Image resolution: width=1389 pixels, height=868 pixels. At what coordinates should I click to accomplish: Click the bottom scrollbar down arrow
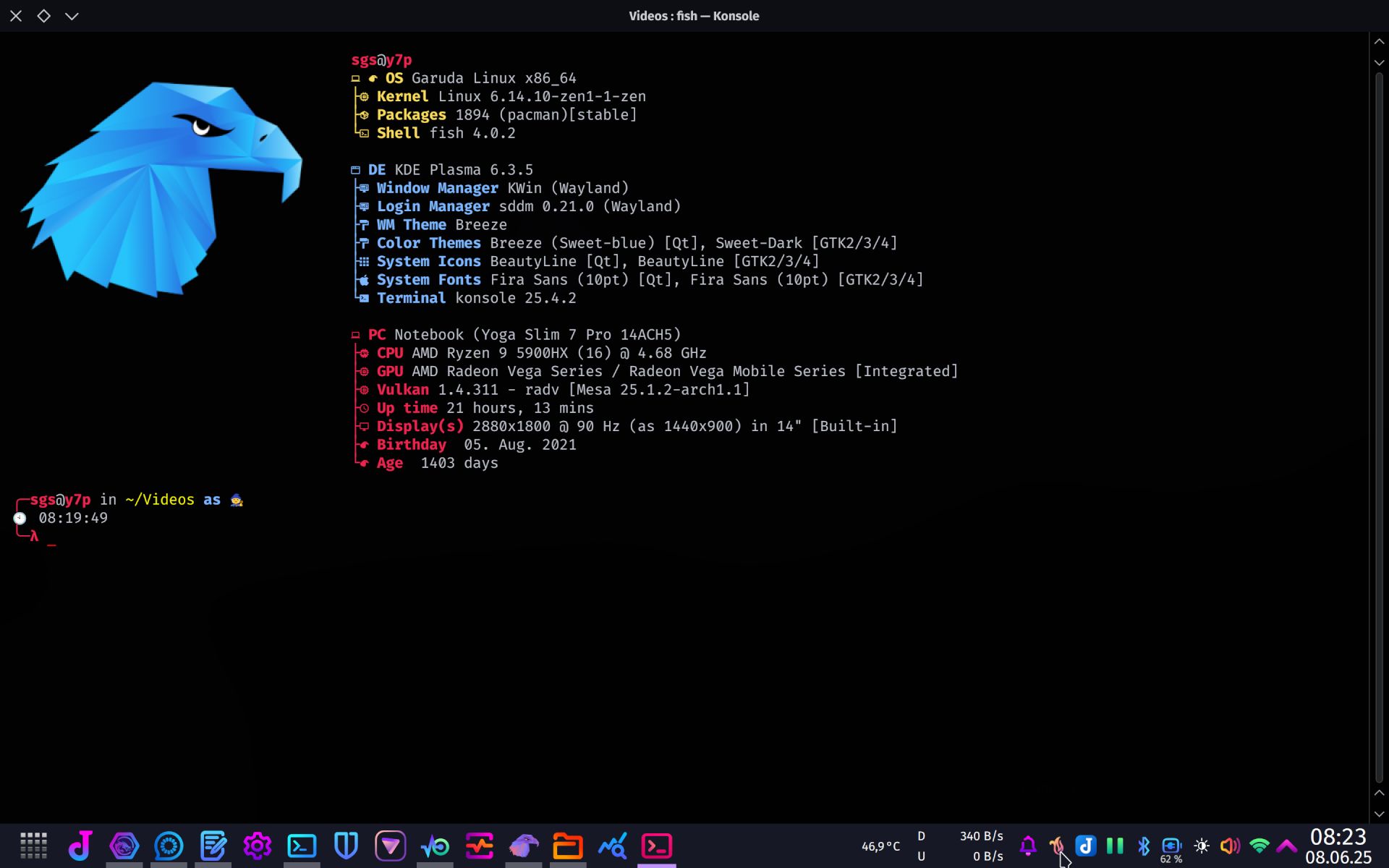point(1379,814)
